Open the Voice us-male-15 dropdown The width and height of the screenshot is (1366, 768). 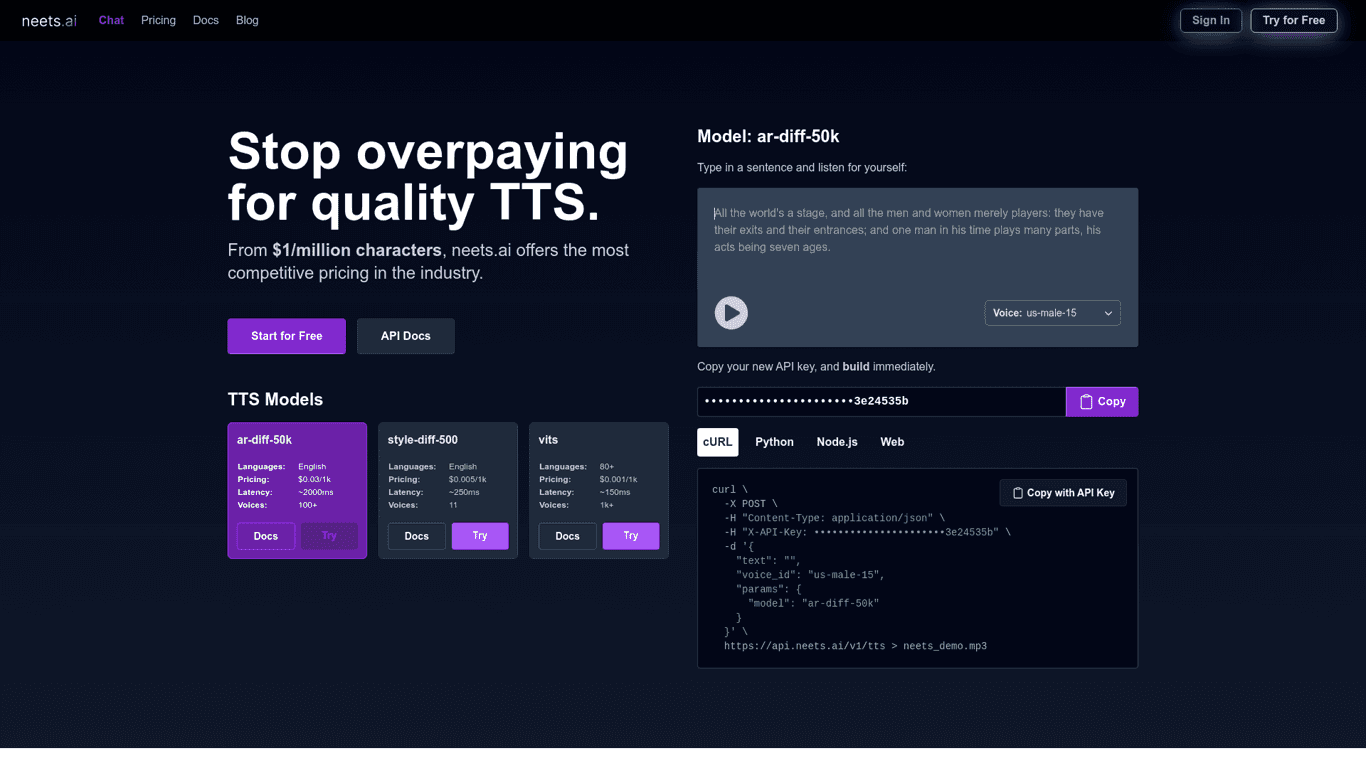pos(1052,313)
